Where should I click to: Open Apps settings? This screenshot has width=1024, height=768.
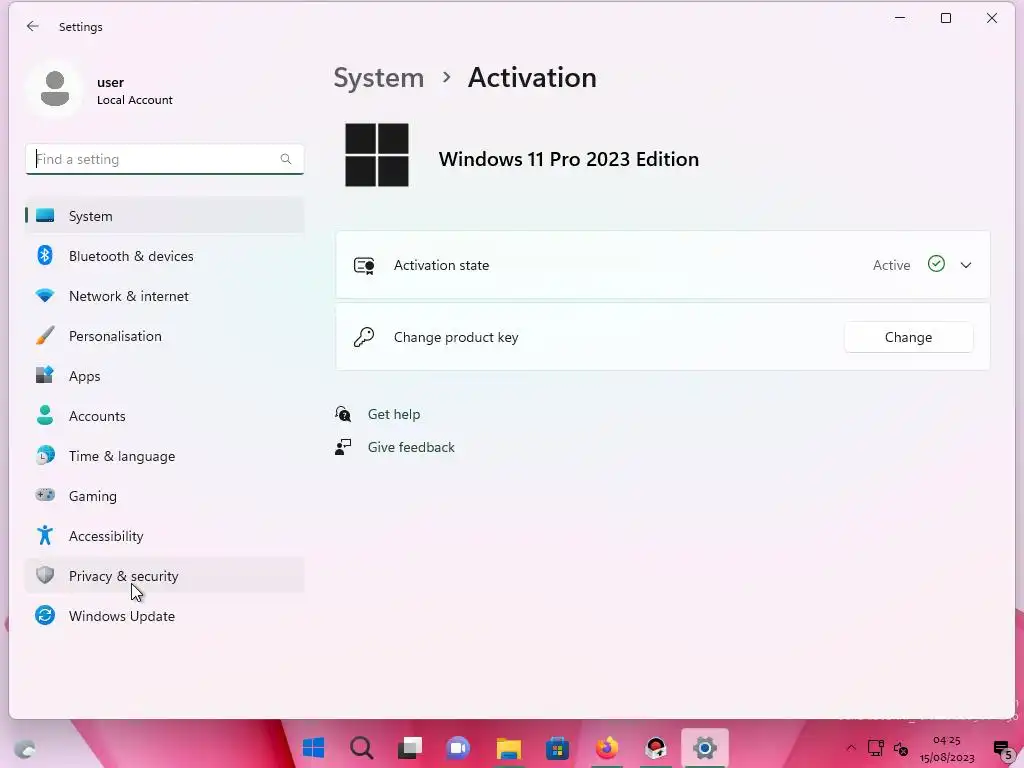pos(165,376)
